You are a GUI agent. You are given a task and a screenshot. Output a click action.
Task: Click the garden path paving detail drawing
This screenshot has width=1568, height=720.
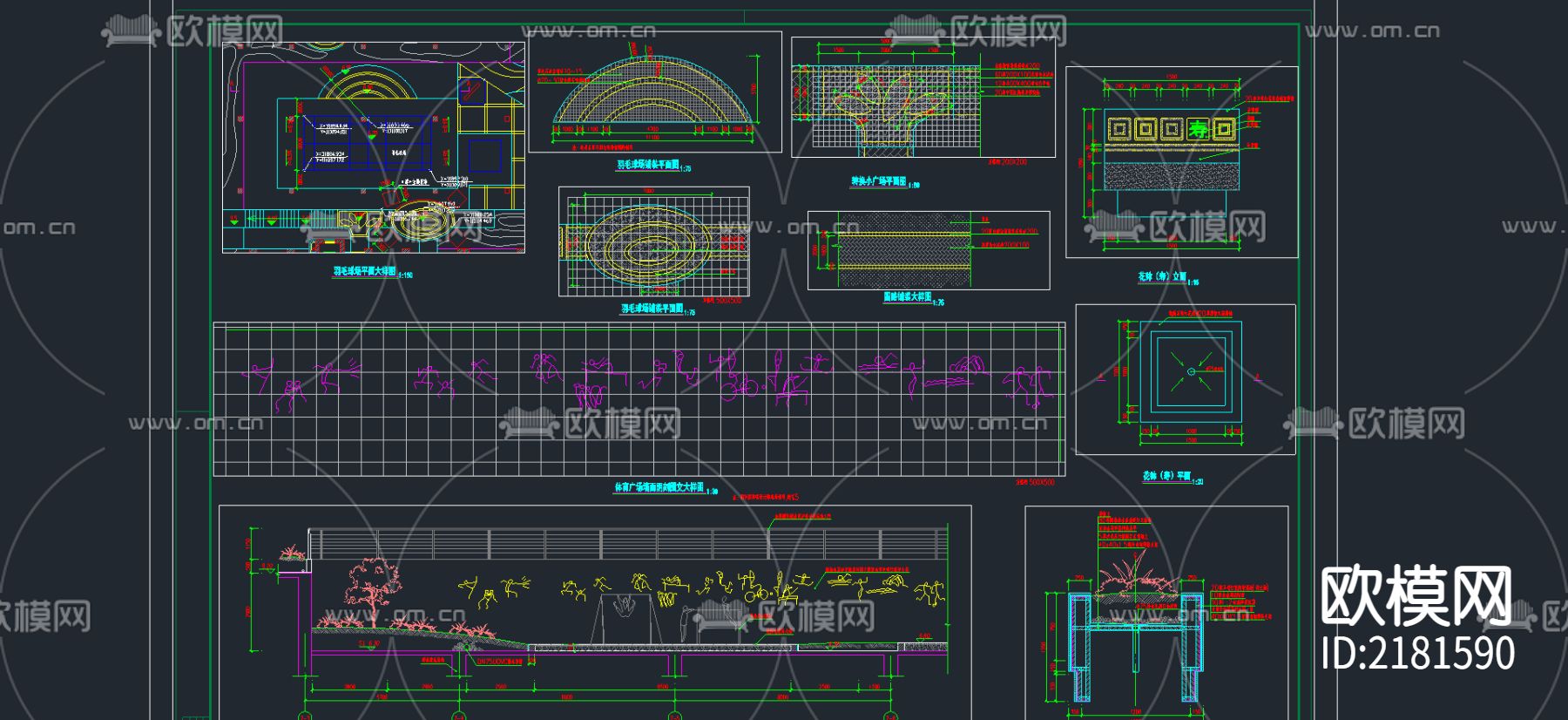(x=929, y=250)
